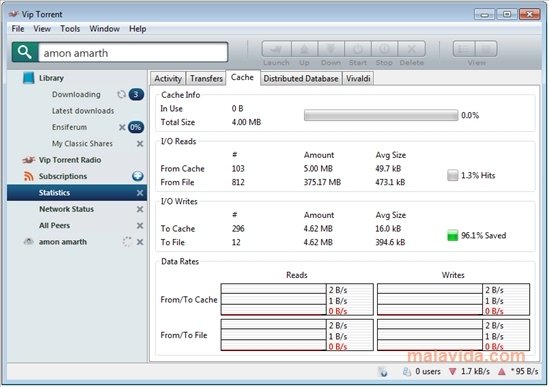Click the red upload speed arrow
The height and width of the screenshot is (387, 549).
click(x=502, y=372)
